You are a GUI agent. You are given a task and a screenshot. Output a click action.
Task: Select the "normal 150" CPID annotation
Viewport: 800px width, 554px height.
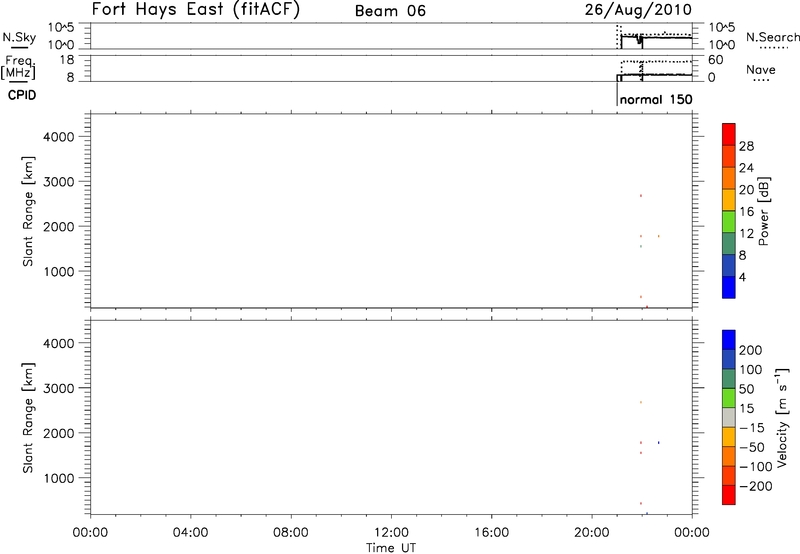coord(656,99)
